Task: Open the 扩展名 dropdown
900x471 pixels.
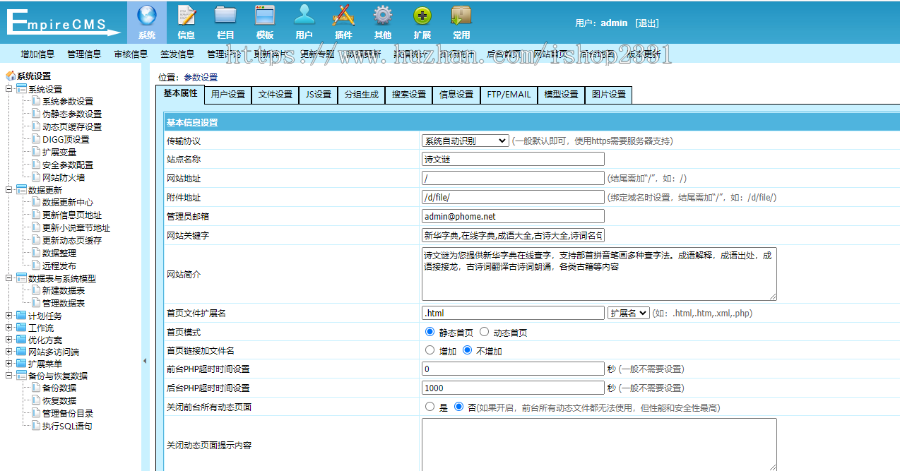Action: click(x=629, y=314)
